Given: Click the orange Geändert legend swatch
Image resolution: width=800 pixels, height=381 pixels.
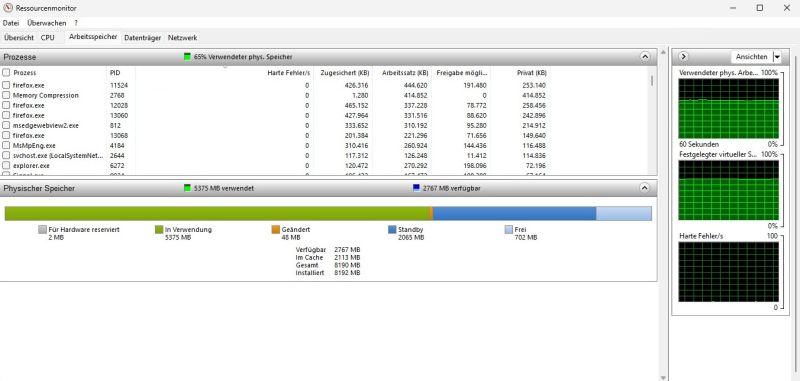Looking at the screenshot, I should 276,230.
